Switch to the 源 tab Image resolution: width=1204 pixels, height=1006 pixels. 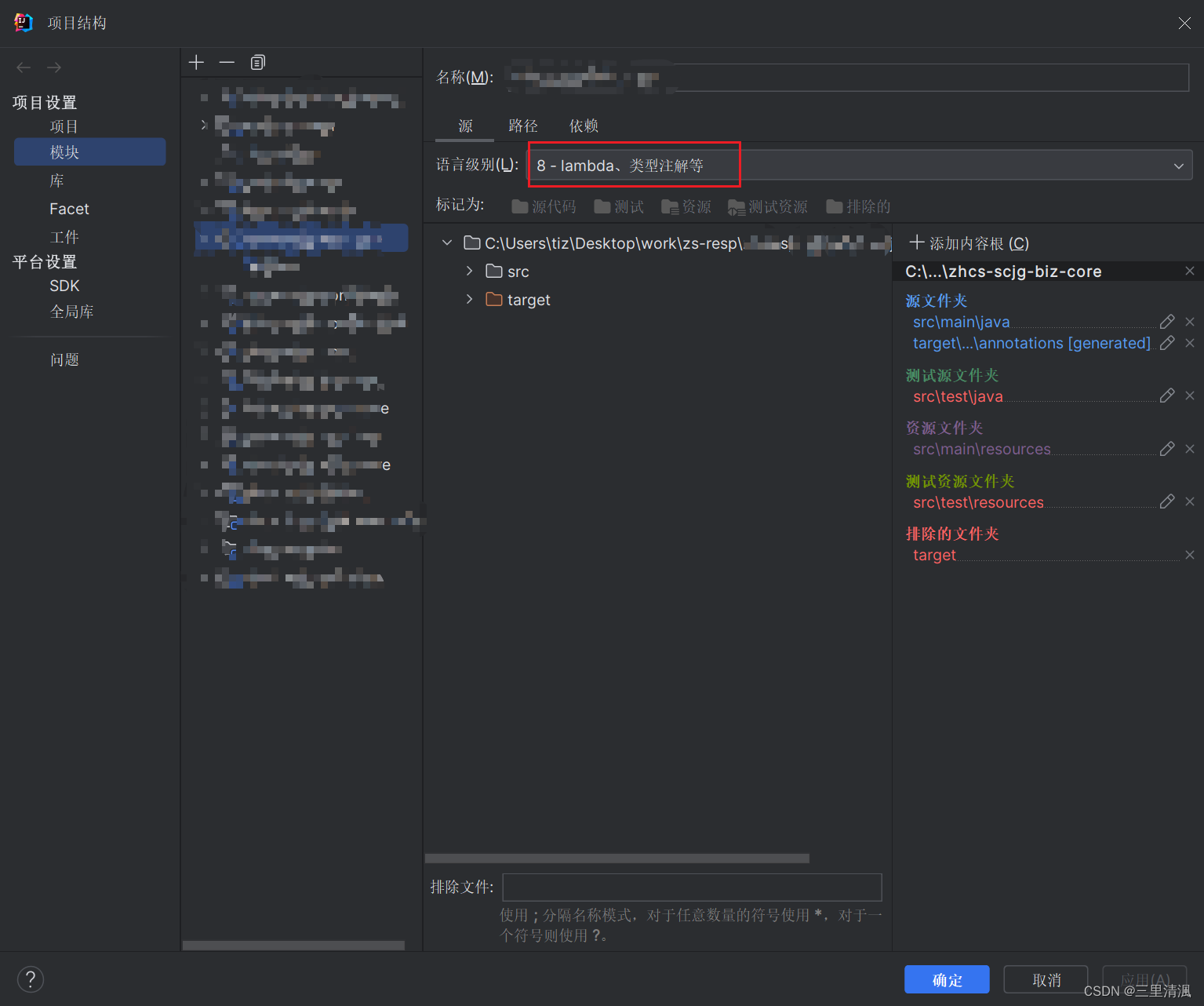pyautogui.click(x=466, y=126)
